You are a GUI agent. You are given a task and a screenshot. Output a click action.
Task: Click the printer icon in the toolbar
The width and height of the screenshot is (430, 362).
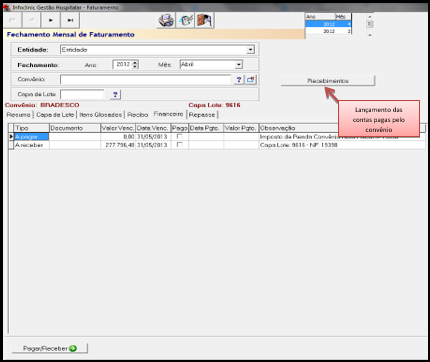(x=166, y=20)
